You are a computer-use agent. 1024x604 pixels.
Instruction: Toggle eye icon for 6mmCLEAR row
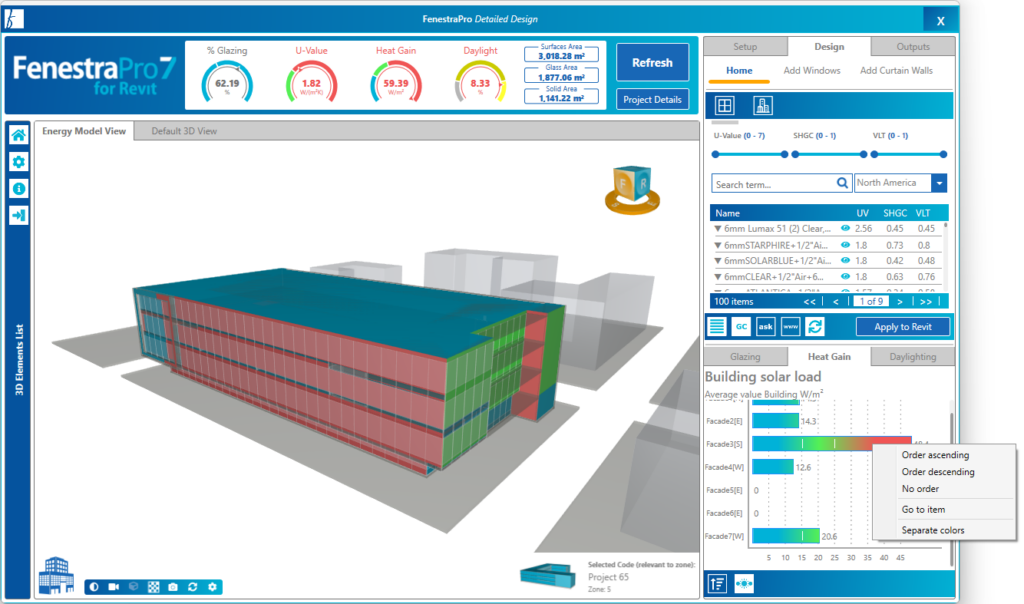845,277
